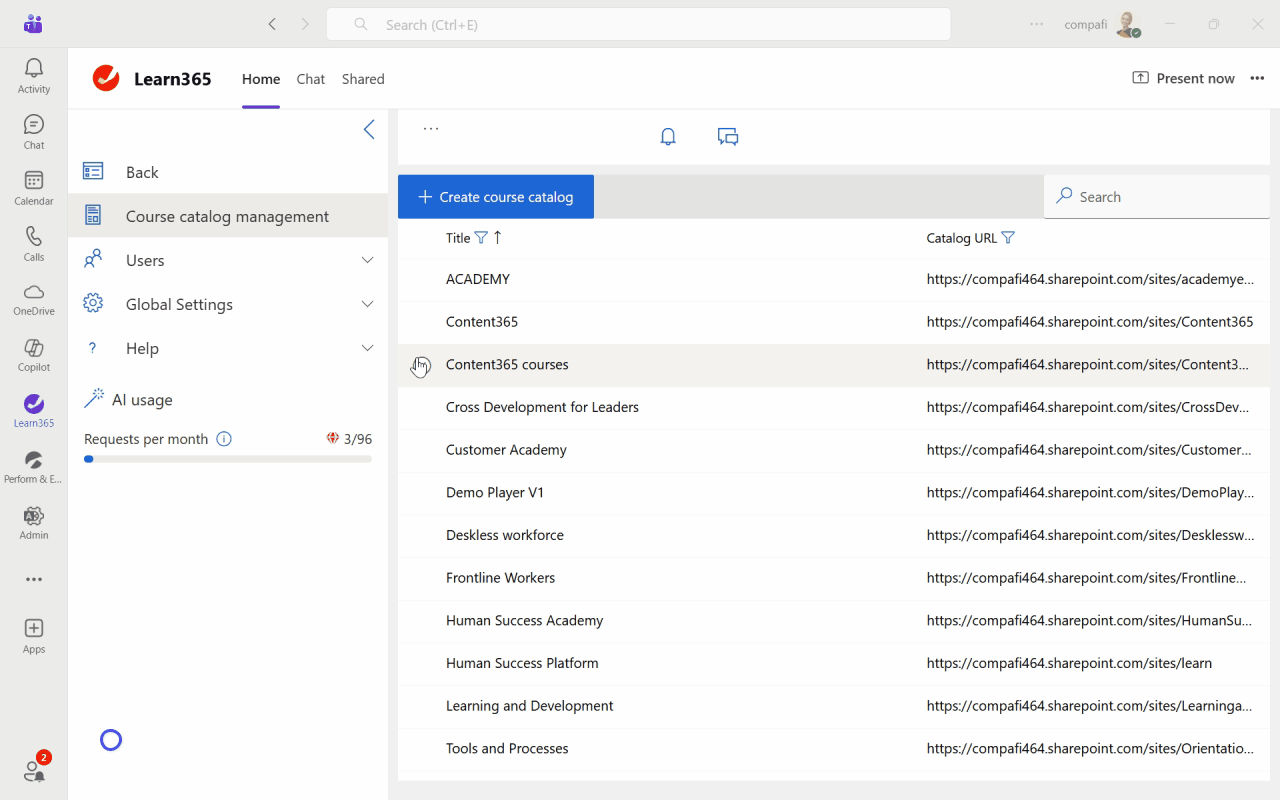Image resolution: width=1280 pixels, height=800 pixels.
Task: Click the Requests per month info icon
Action: click(224, 439)
